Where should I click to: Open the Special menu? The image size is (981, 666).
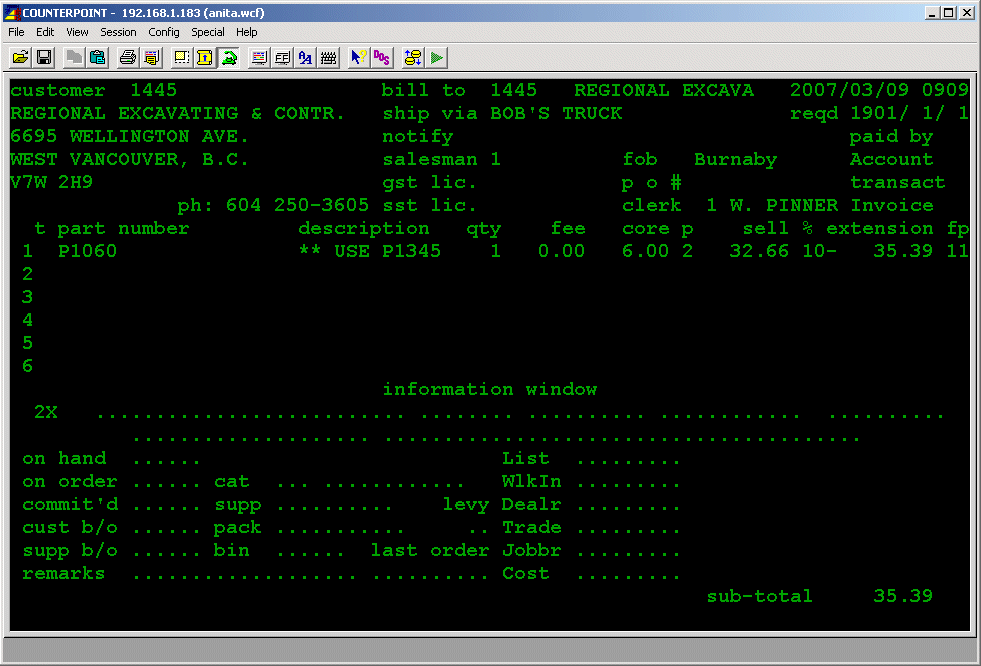(208, 32)
